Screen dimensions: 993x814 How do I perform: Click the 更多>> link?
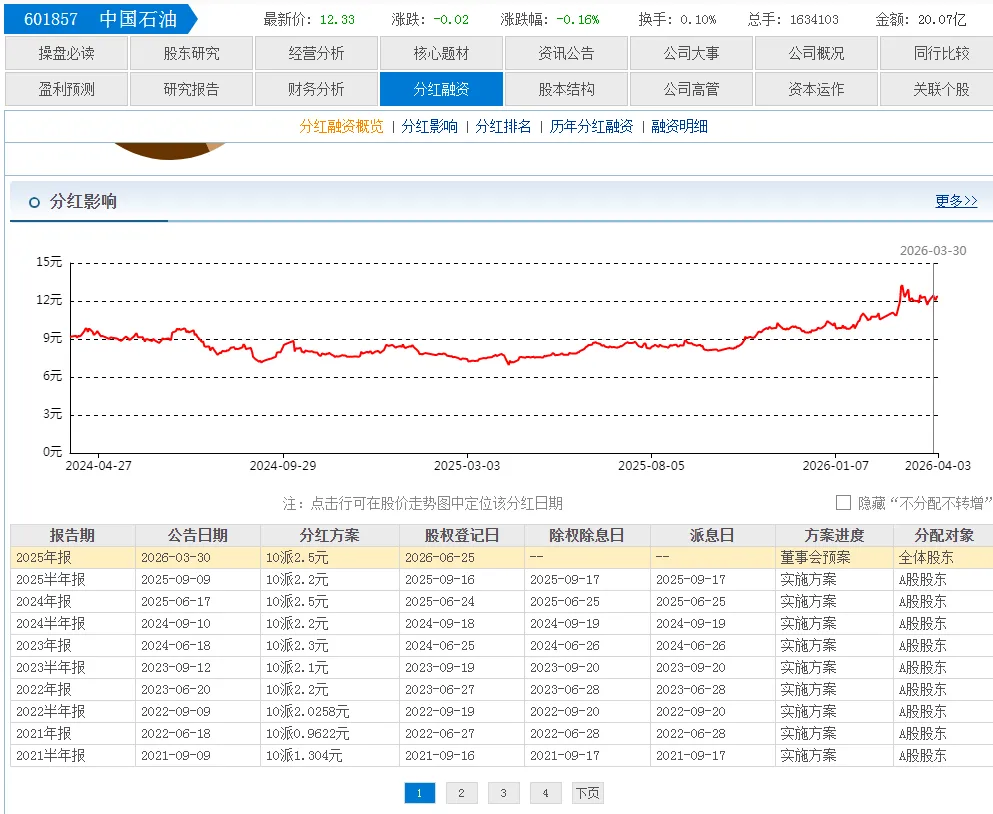click(956, 201)
